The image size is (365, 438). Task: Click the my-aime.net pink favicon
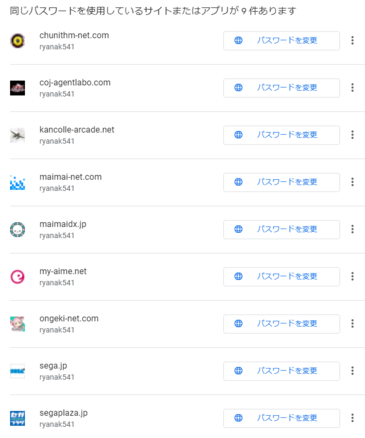click(18, 277)
